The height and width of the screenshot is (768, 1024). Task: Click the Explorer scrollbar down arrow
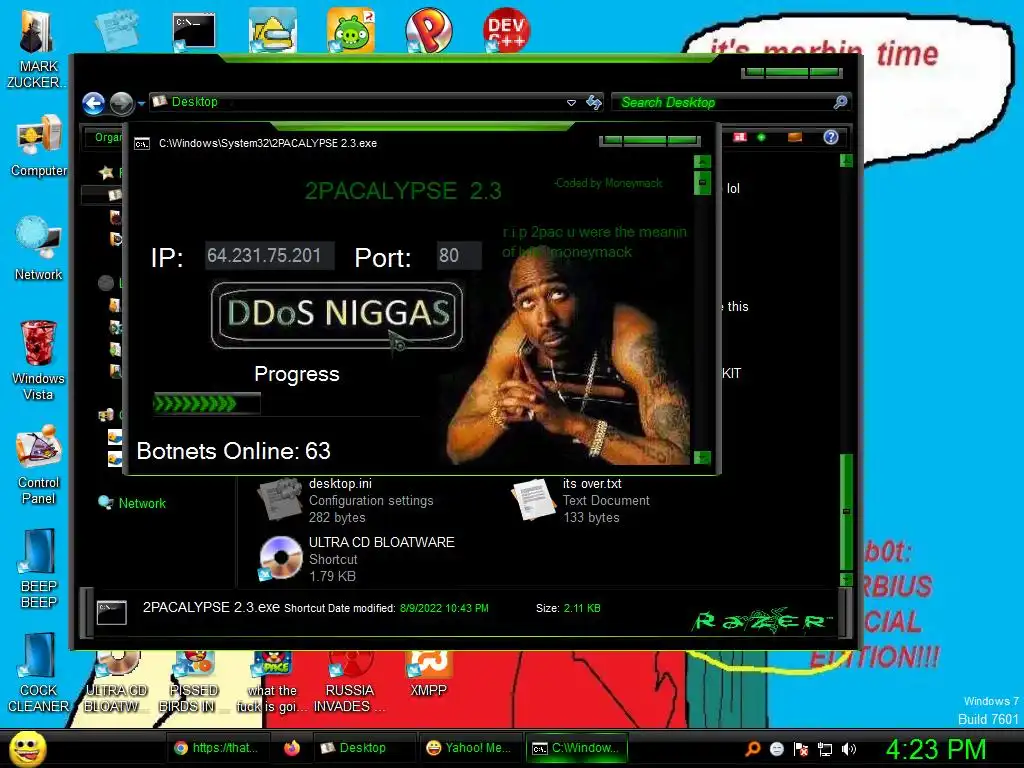[846, 579]
